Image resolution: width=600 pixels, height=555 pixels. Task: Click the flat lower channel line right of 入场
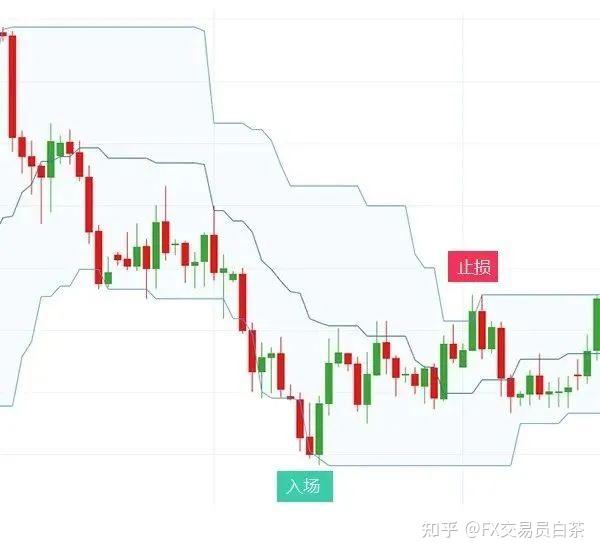(419, 465)
